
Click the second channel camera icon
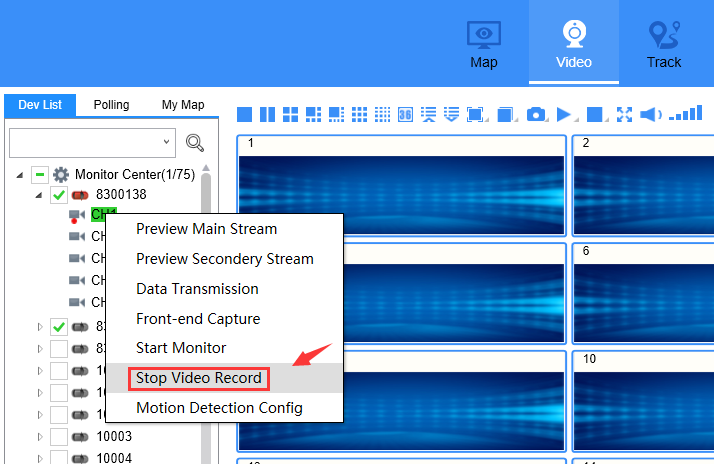pos(77,236)
